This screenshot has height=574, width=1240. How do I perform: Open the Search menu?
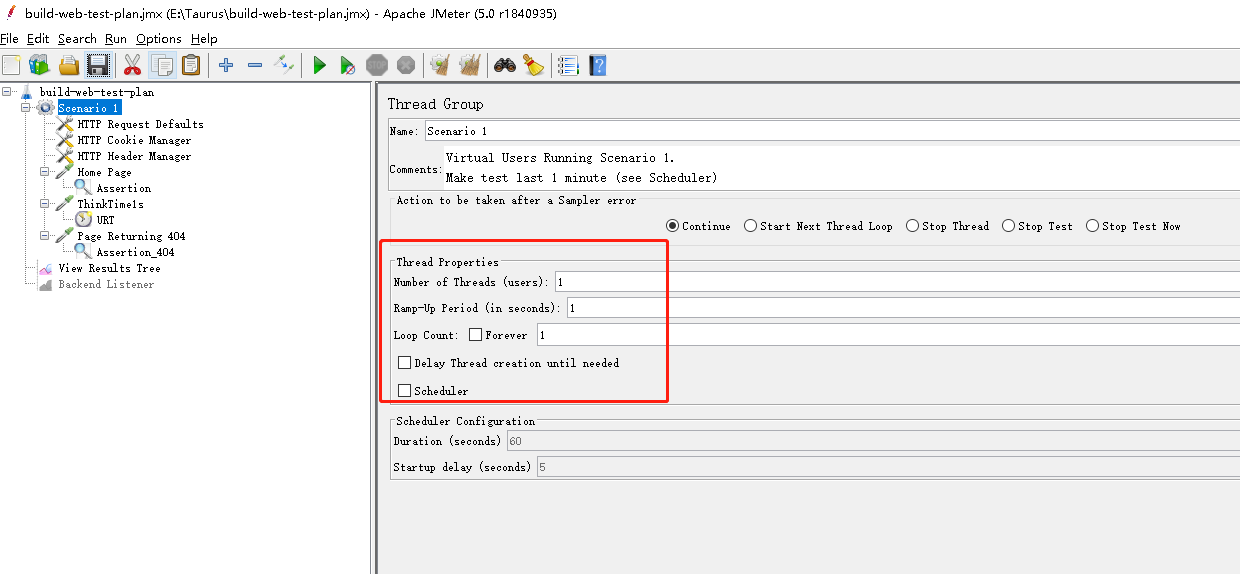click(x=77, y=39)
